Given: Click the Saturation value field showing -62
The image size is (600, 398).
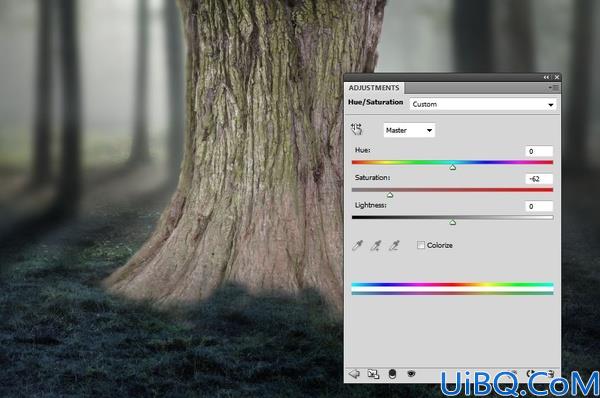Looking at the screenshot, I should click(539, 179).
